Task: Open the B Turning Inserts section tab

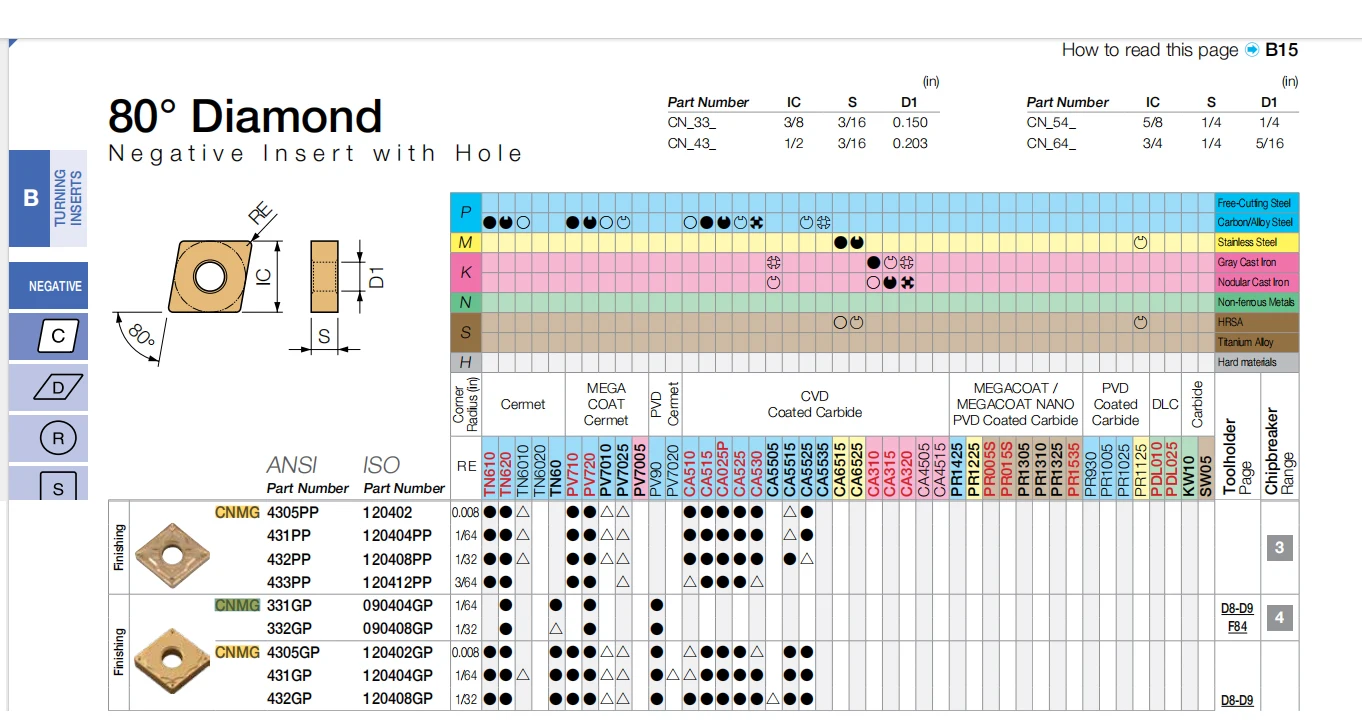Action: tap(48, 198)
